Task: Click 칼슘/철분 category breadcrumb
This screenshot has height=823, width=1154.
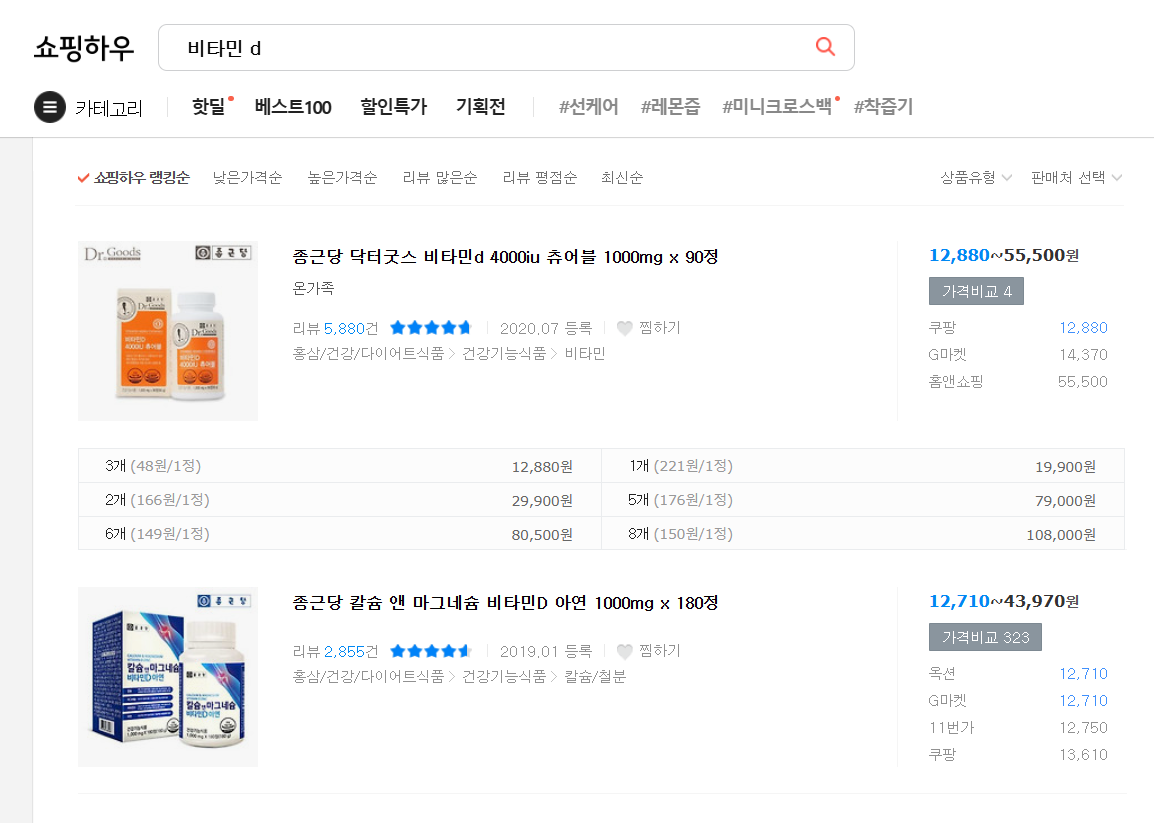Action: (x=595, y=677)
